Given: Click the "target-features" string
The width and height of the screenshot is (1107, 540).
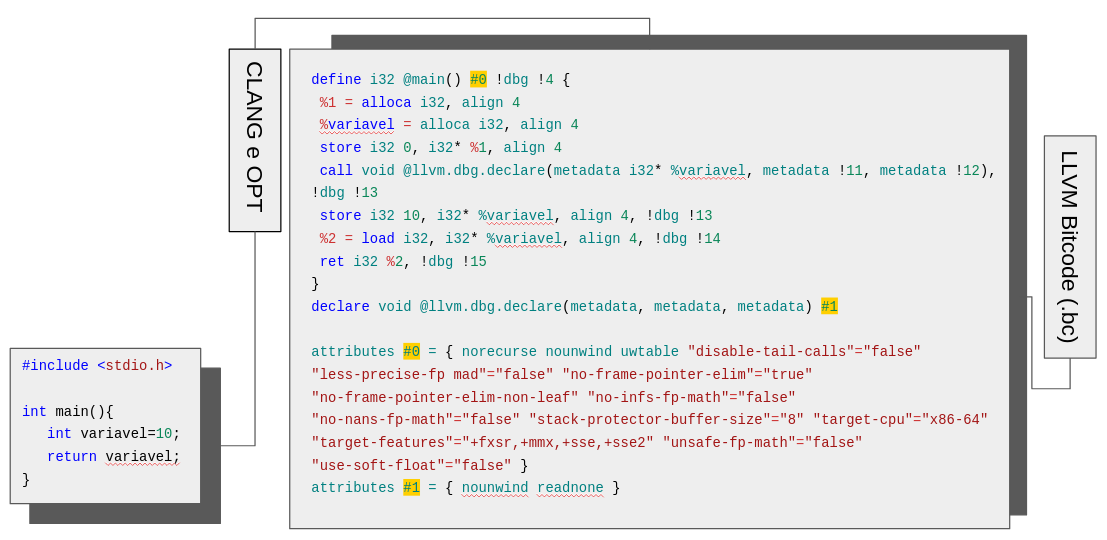Looking at the screenshot, I should 382,443.
